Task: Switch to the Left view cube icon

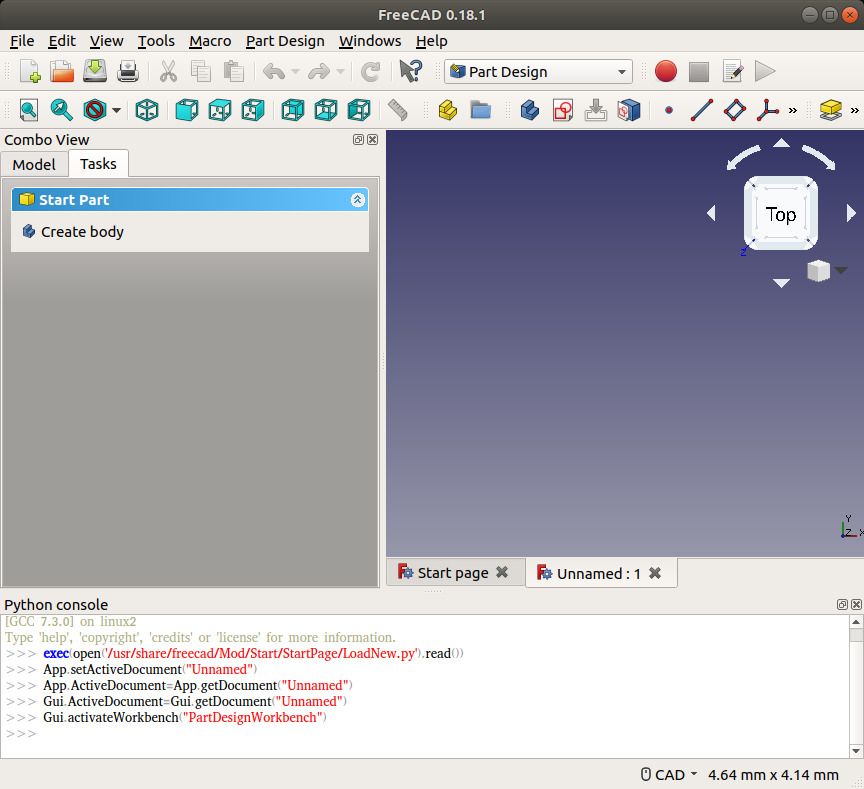Action: [359, 110]
